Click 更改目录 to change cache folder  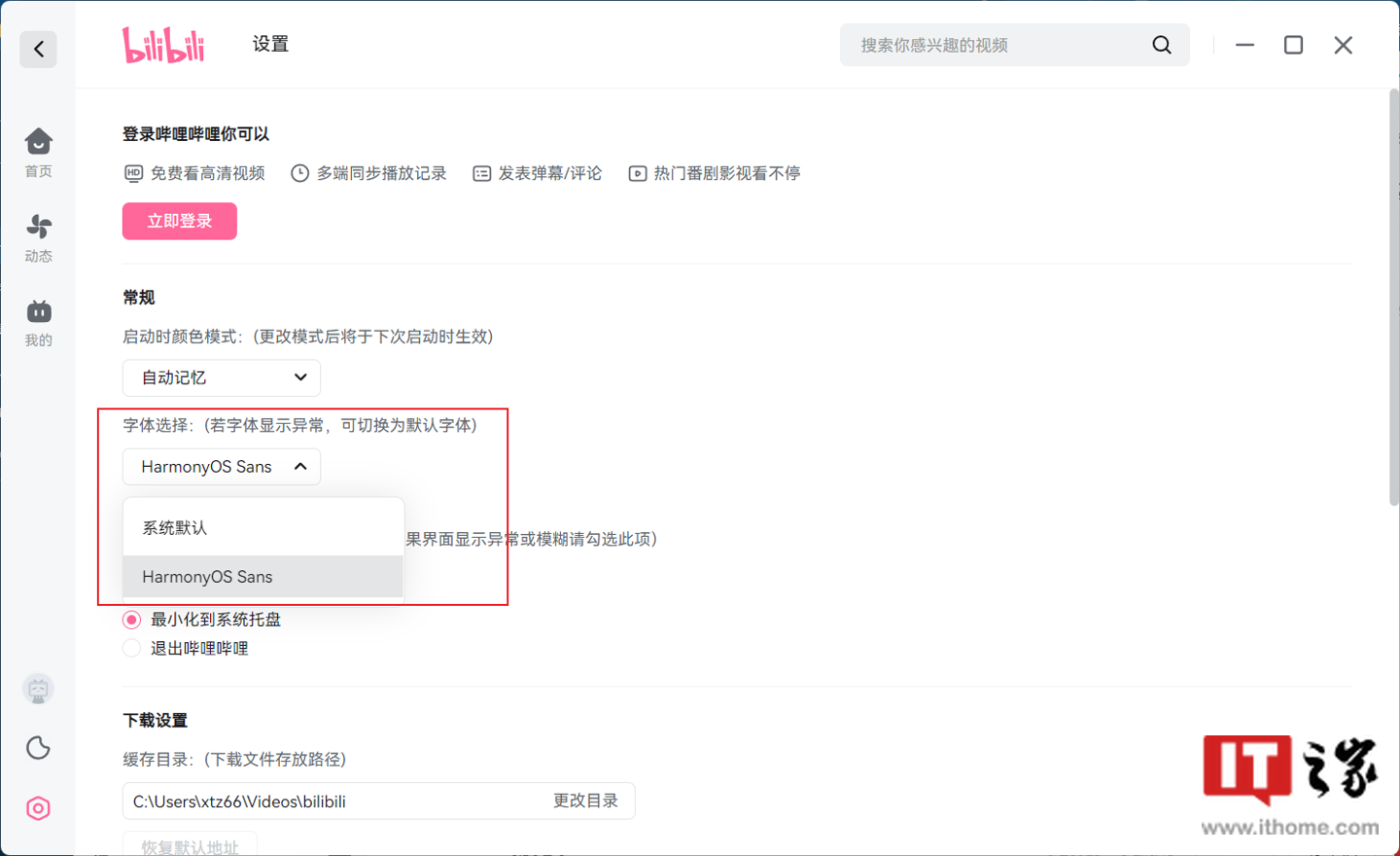coord(585,801)
